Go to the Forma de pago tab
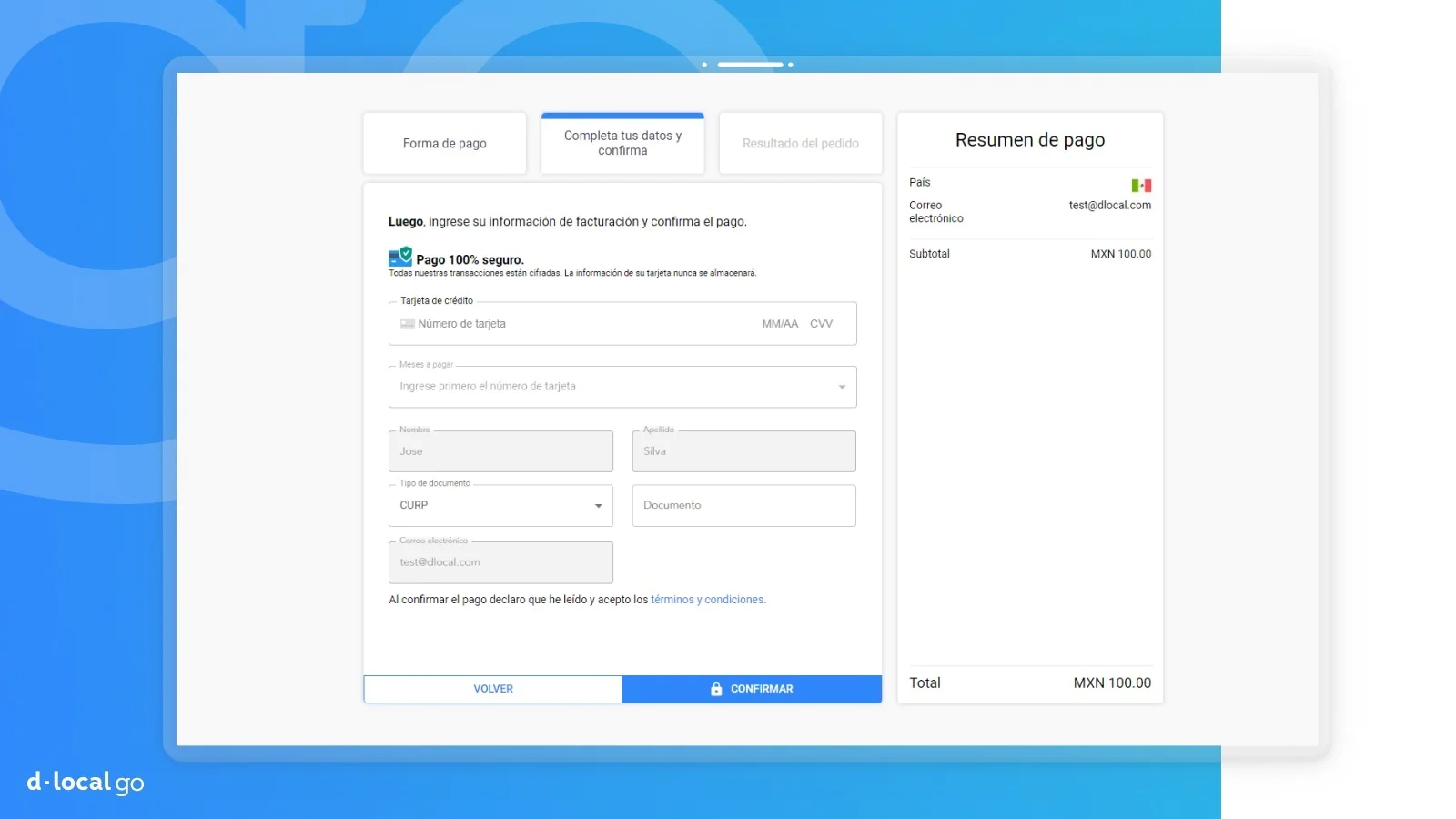 (x=445, y=144)
